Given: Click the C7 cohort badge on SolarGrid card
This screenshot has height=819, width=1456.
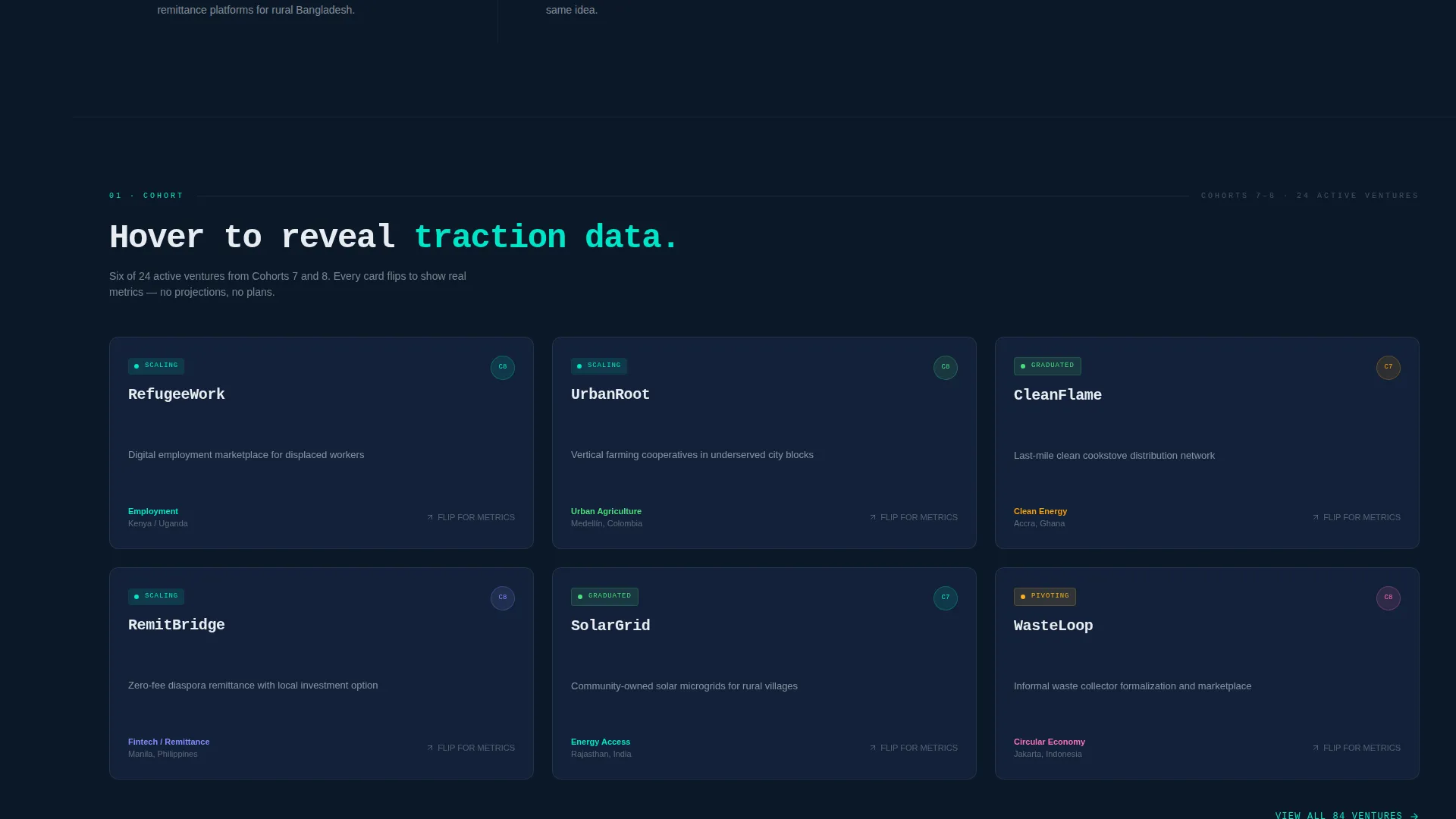Looking at the screenshot, I should click(x=946, y=598).
